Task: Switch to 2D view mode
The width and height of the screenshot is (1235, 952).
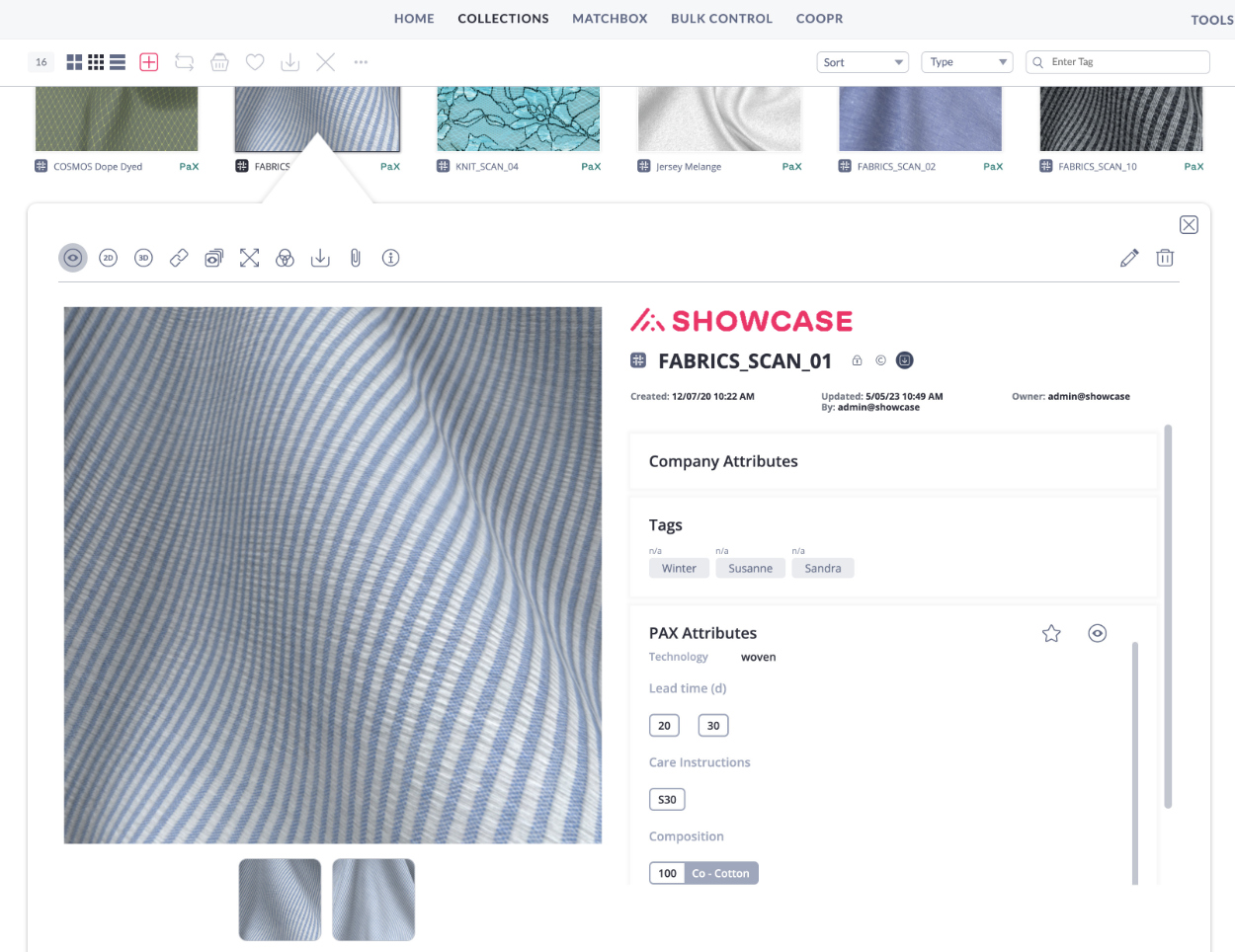Action: [x=109, y=258]
